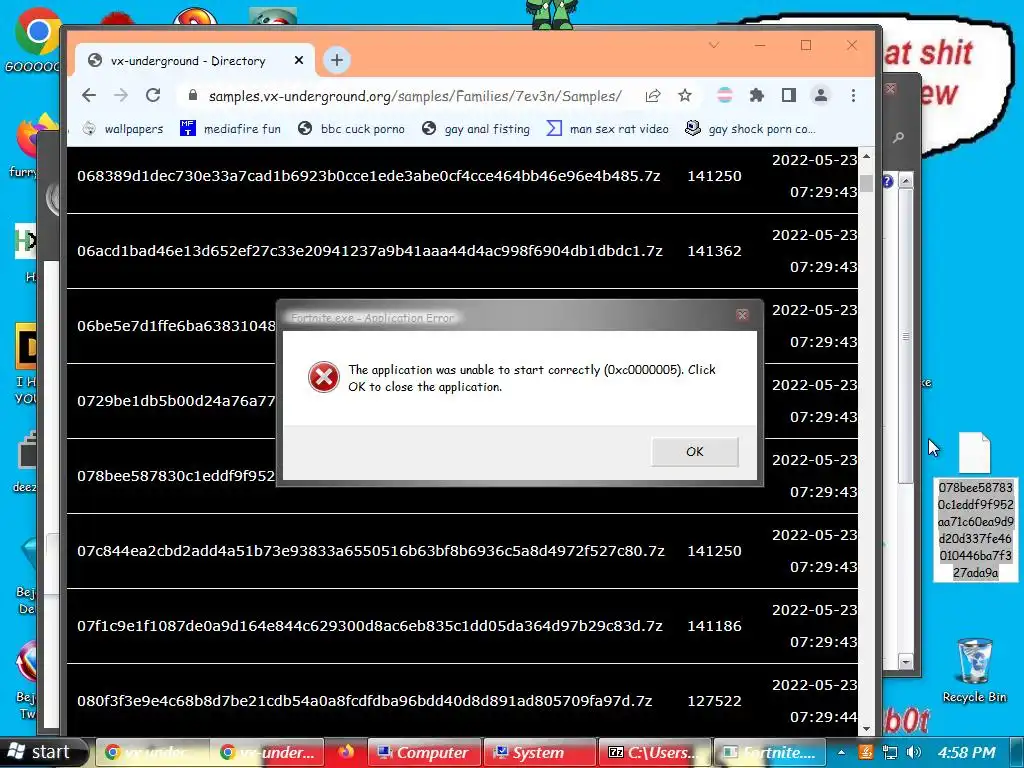This screenshot has width=1024, height=768.
Task: Click the orange tray icon next to the arrow
Action: [x=865, y=752]
